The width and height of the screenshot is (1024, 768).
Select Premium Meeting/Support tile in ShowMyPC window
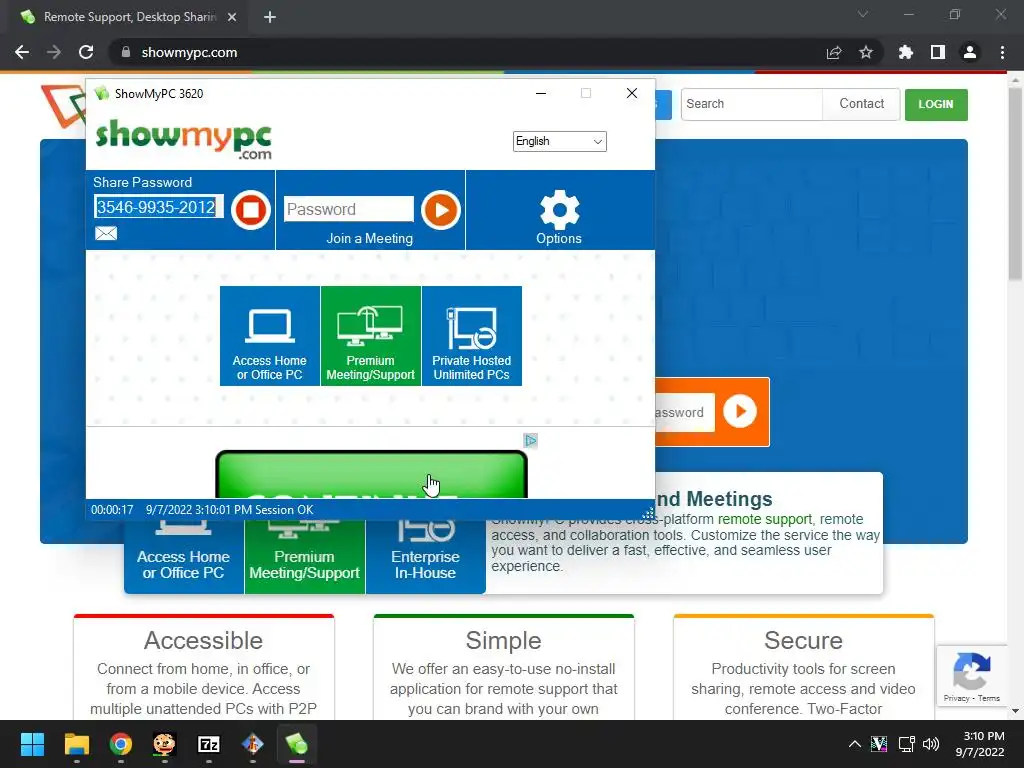[370, 336]
